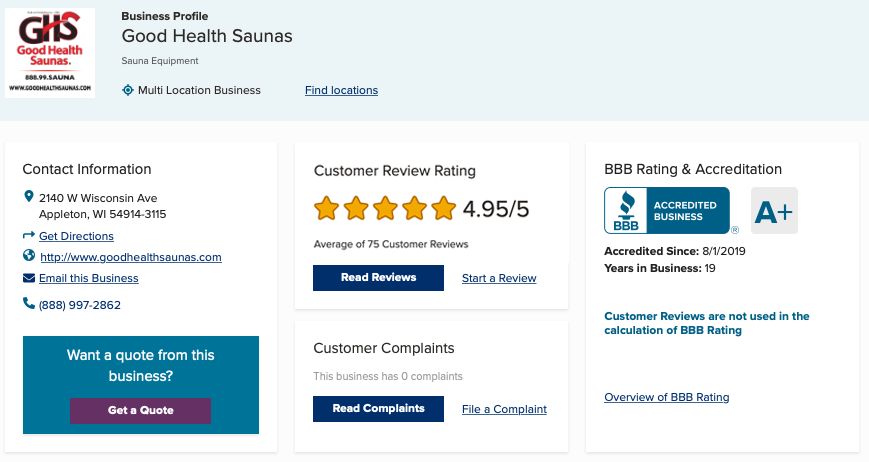Click the '2140 W Wisconsin Ave' address text

pyautogui.click(x=98, y=198)
